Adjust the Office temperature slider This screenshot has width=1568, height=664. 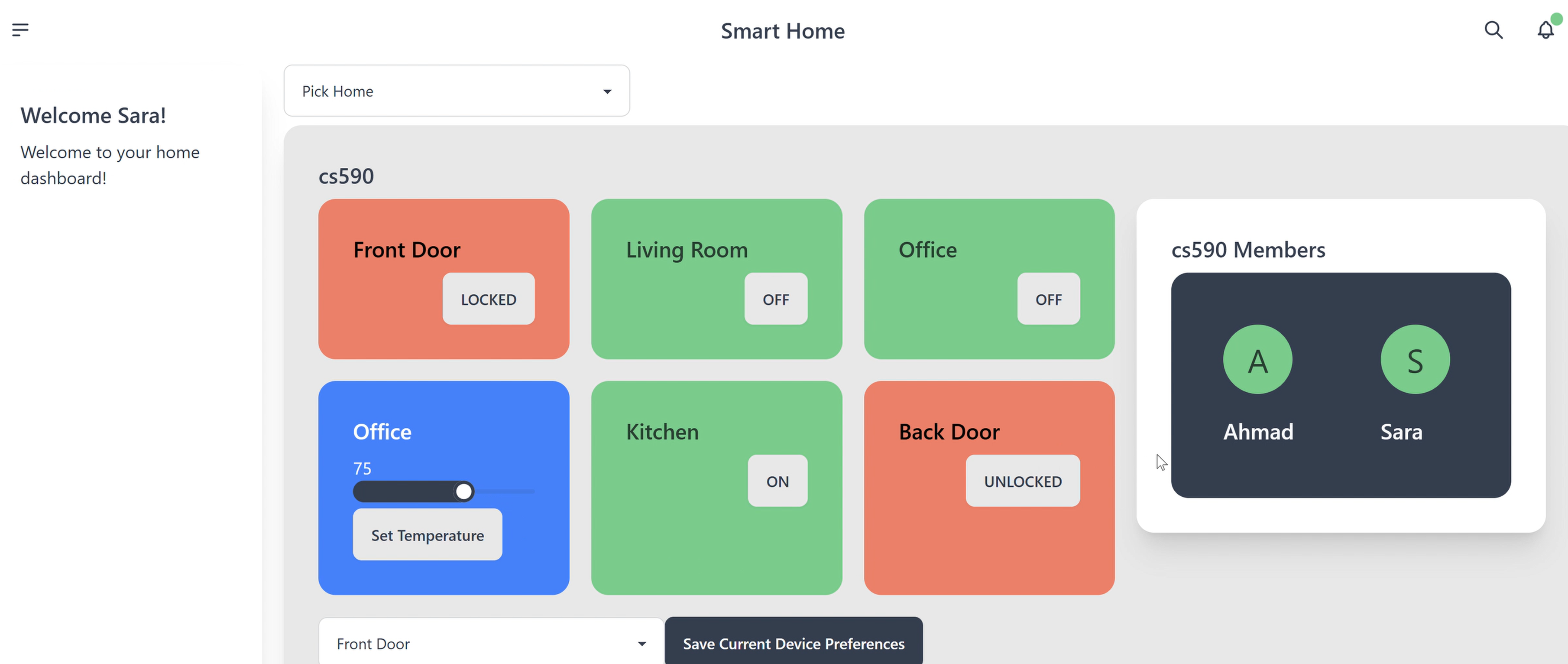[x=464, y=491]
